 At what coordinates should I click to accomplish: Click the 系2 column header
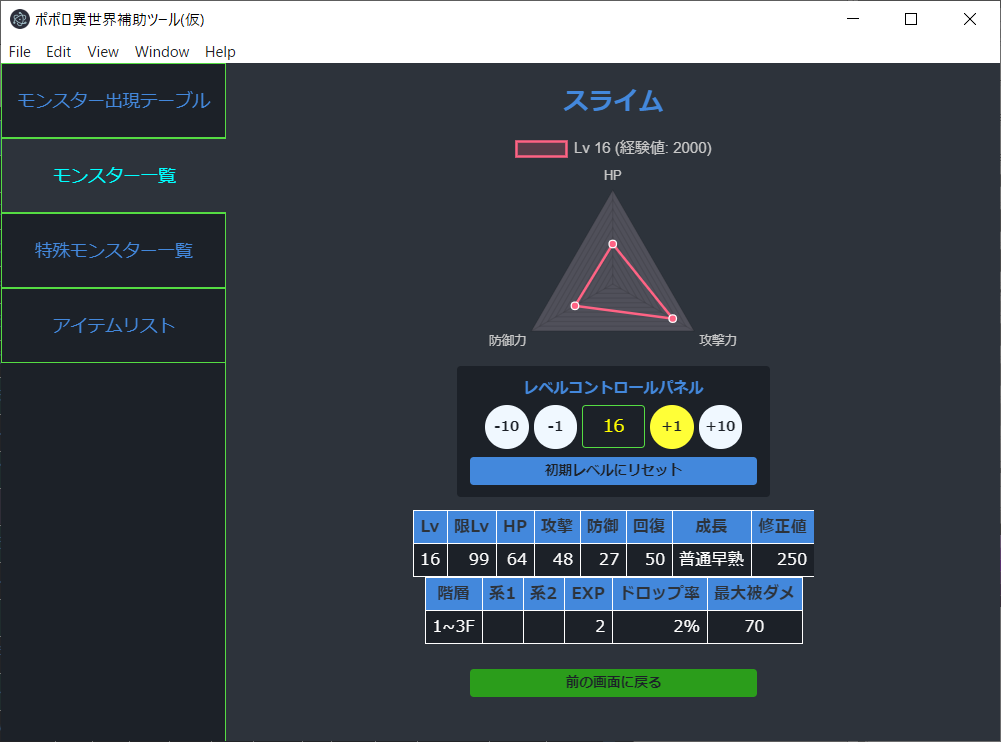tap(543, 593)
